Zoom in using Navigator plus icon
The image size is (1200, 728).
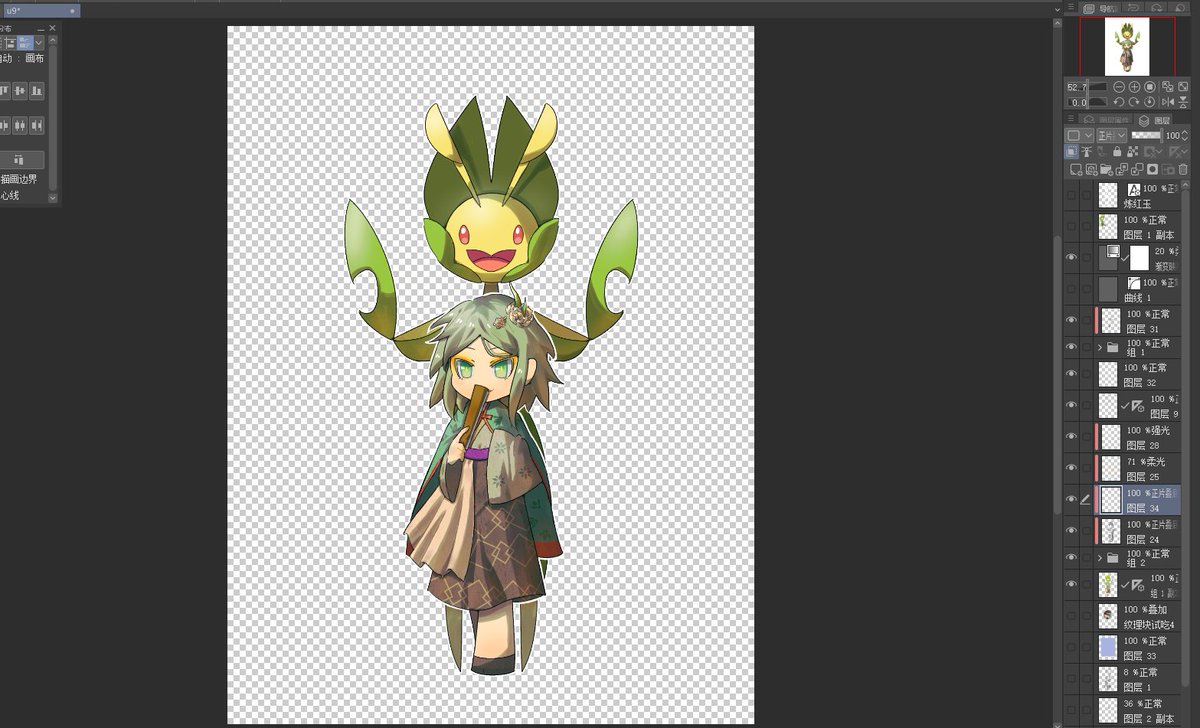pos(1135,87)
